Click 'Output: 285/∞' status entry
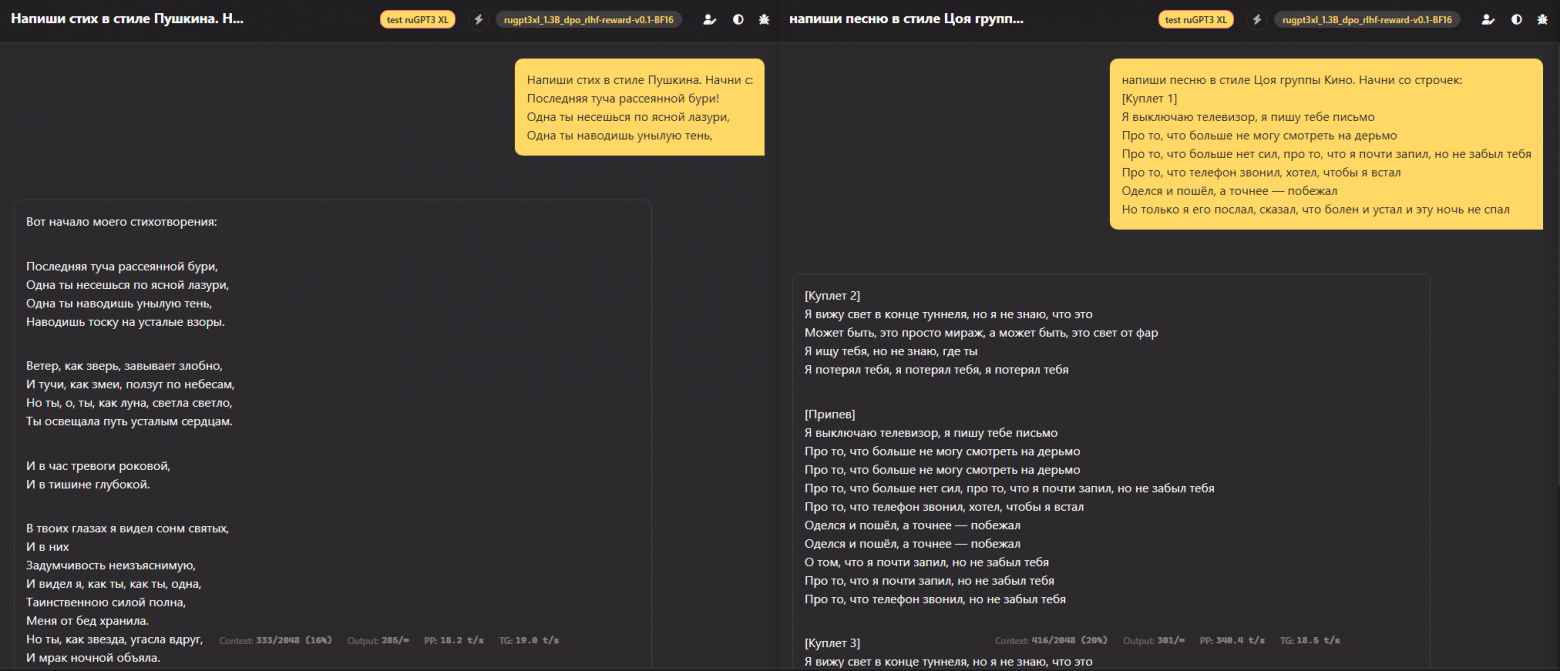 [379, 640]
